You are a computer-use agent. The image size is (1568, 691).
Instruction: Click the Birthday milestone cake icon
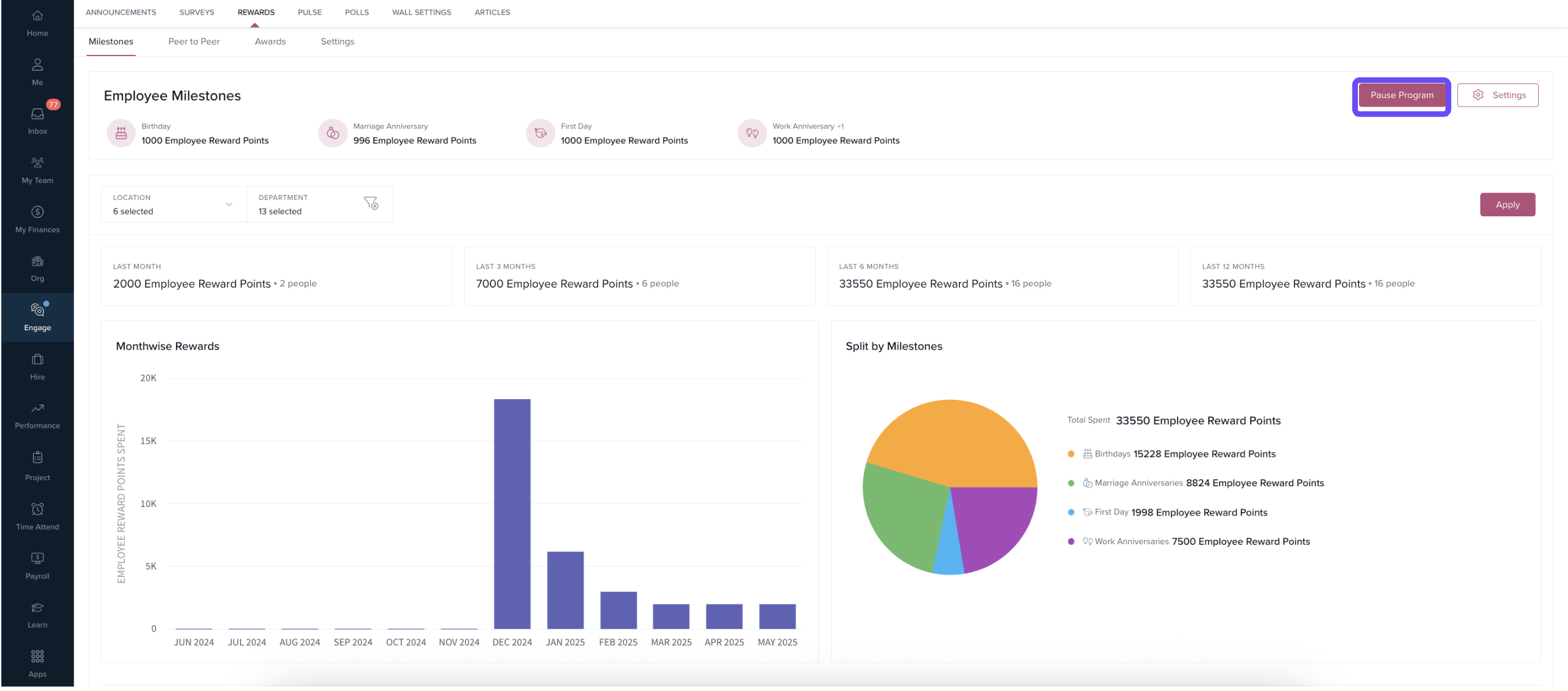121,133
